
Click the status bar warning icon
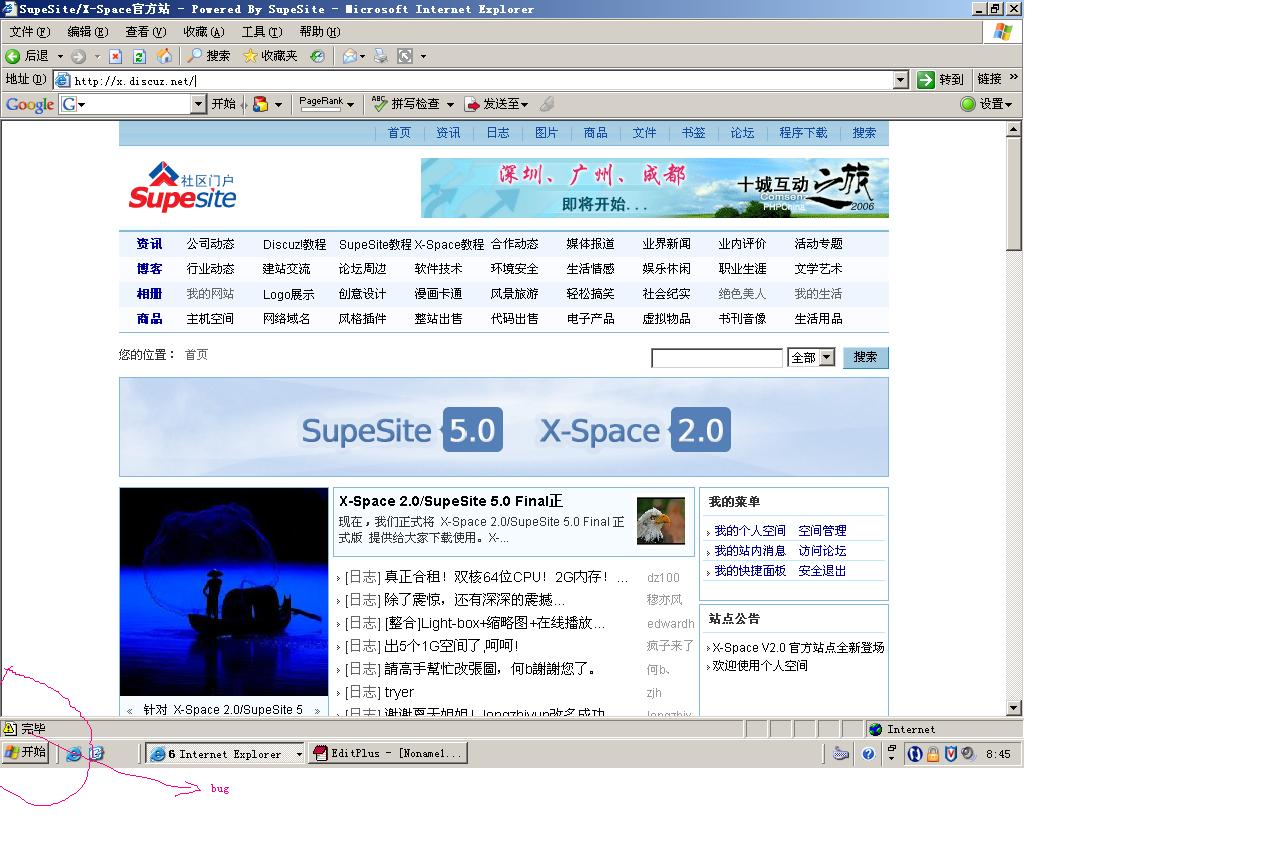[x=10, y=729]
